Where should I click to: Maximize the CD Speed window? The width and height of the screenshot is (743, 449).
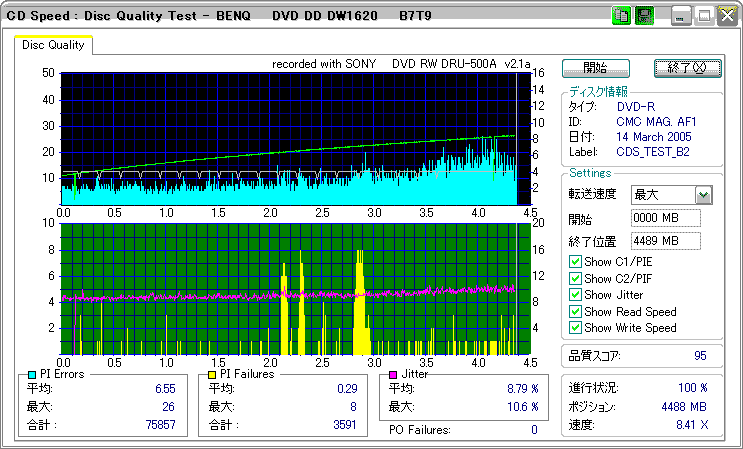[704, 16]
